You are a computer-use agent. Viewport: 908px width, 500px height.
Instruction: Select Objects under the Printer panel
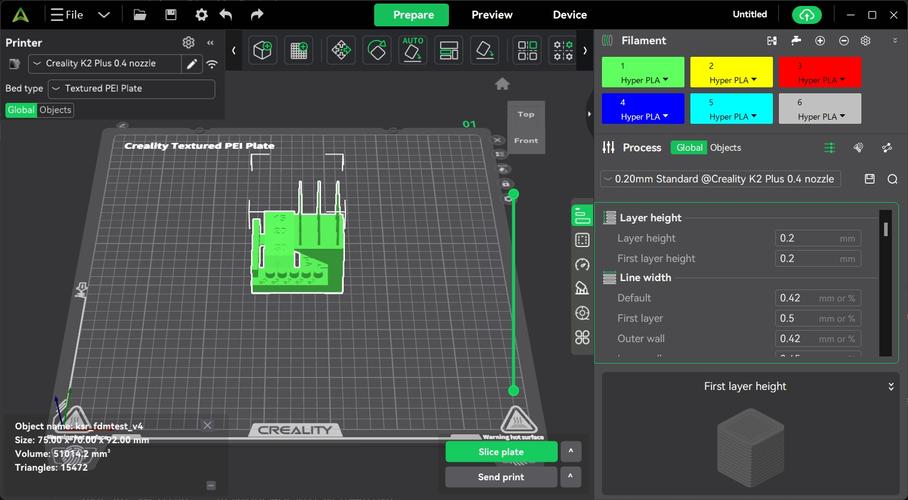[56, 110]
